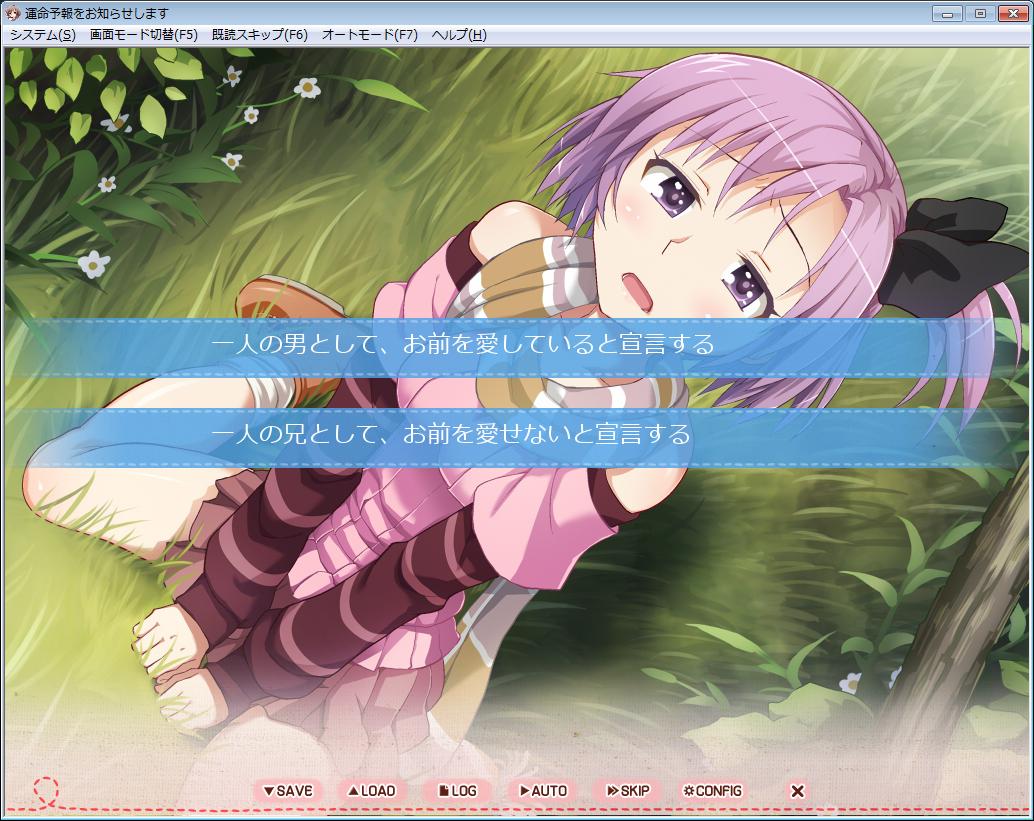Close the game window
The image size is (1034, 821).
point(1014,13)
